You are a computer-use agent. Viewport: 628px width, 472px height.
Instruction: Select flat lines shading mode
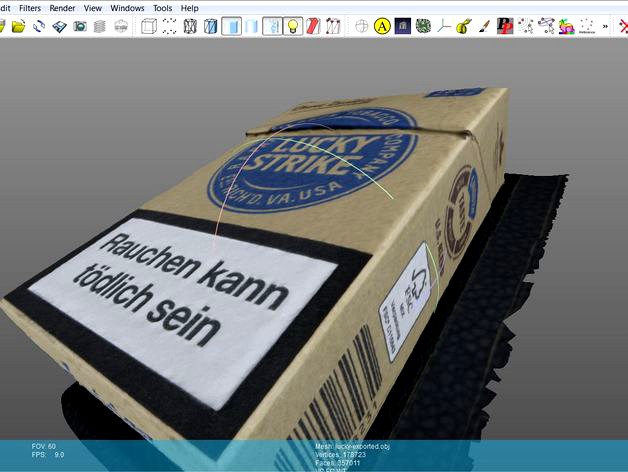[x=231, y=26]
